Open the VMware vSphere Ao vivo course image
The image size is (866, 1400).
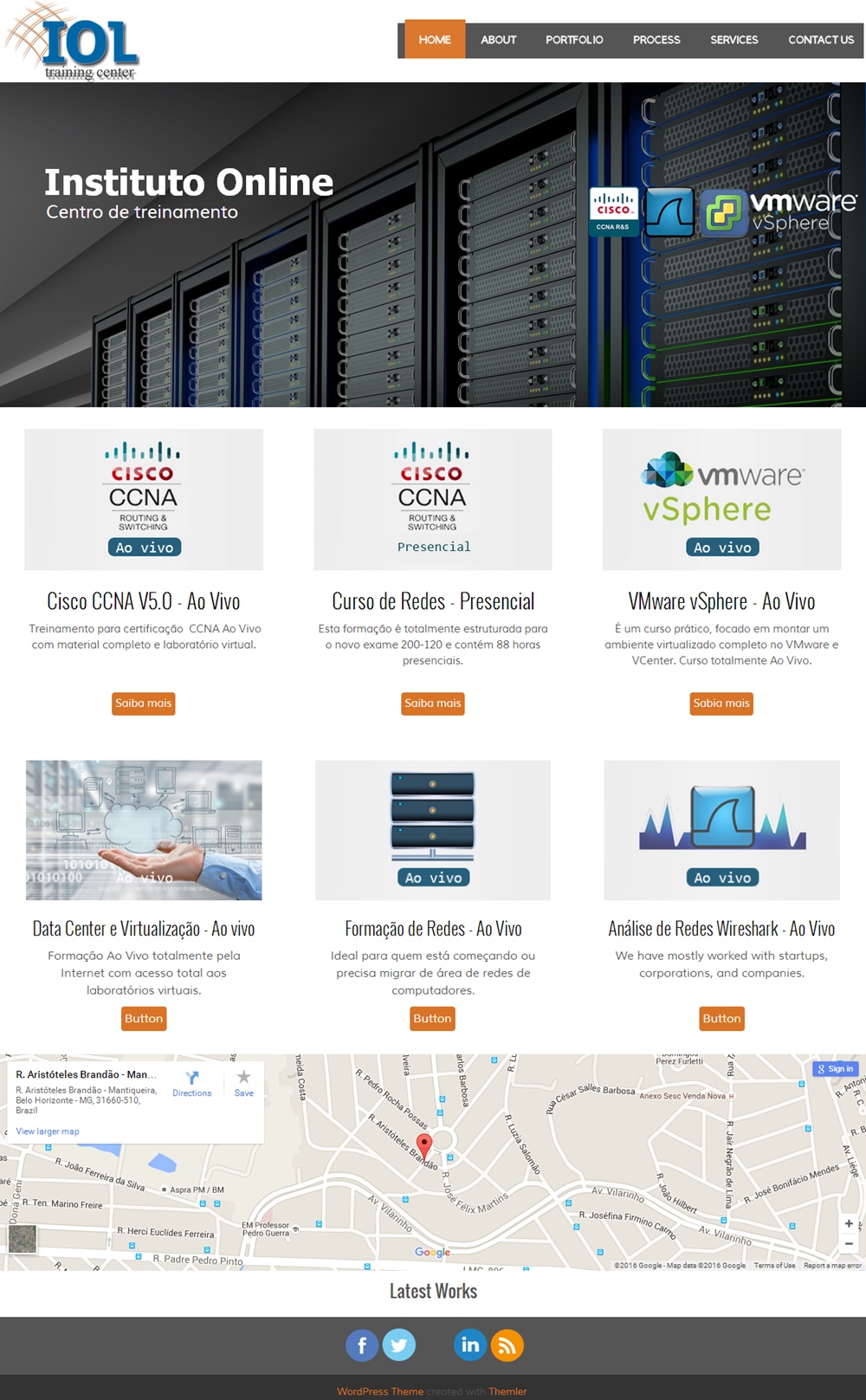point(722,500)
